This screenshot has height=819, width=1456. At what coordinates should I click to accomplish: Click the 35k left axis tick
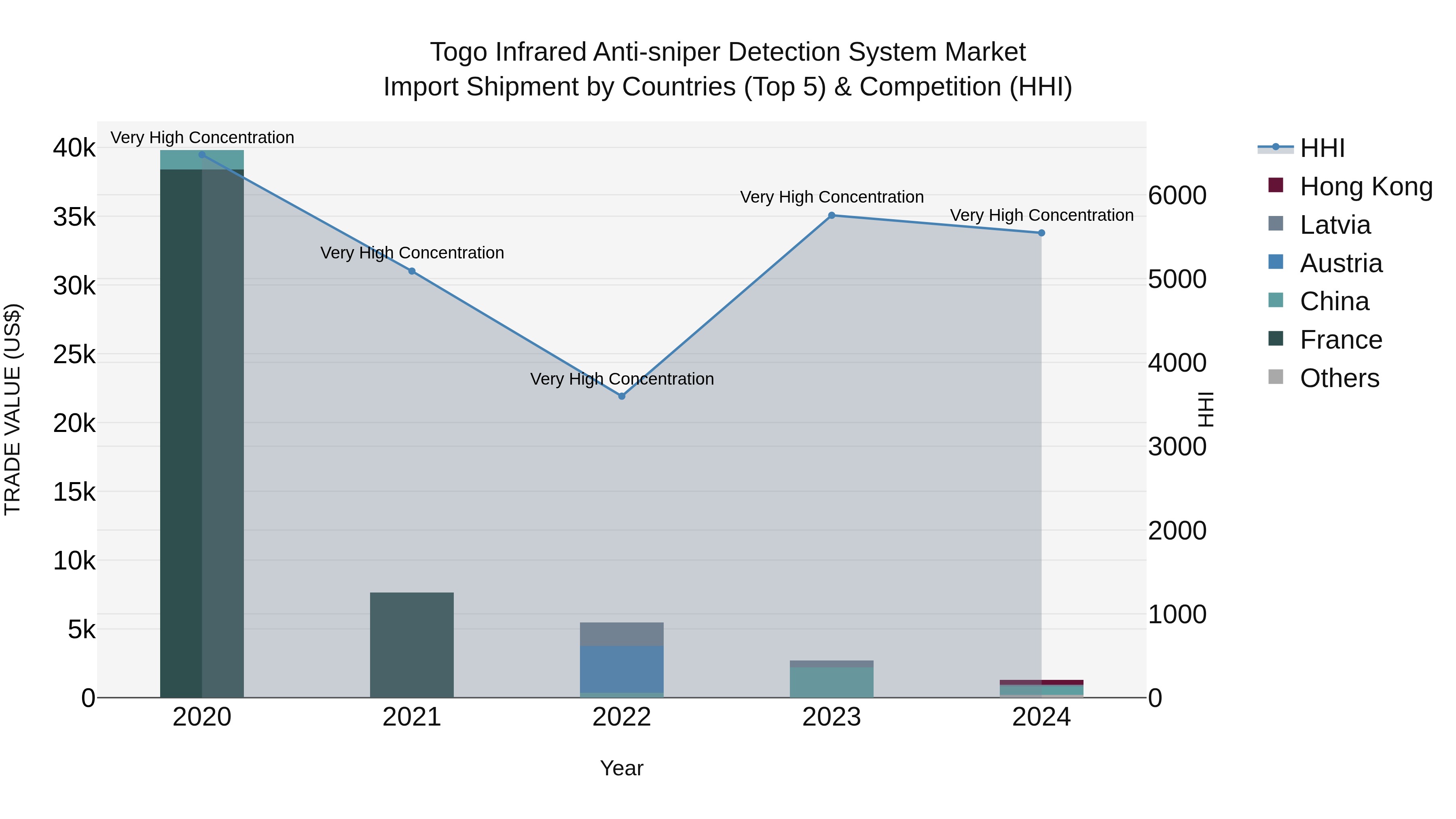[x=74, y=217]
